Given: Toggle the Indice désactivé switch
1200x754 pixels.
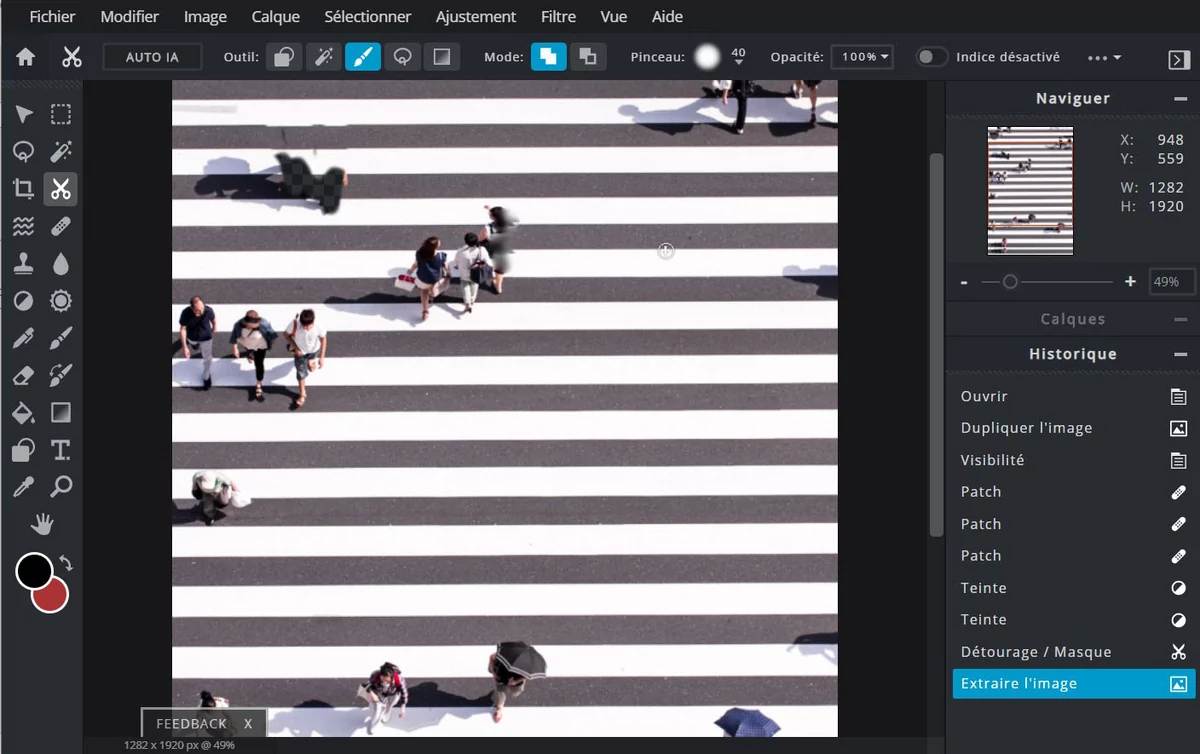Looking at the screenshot, I should pos(932,57).
